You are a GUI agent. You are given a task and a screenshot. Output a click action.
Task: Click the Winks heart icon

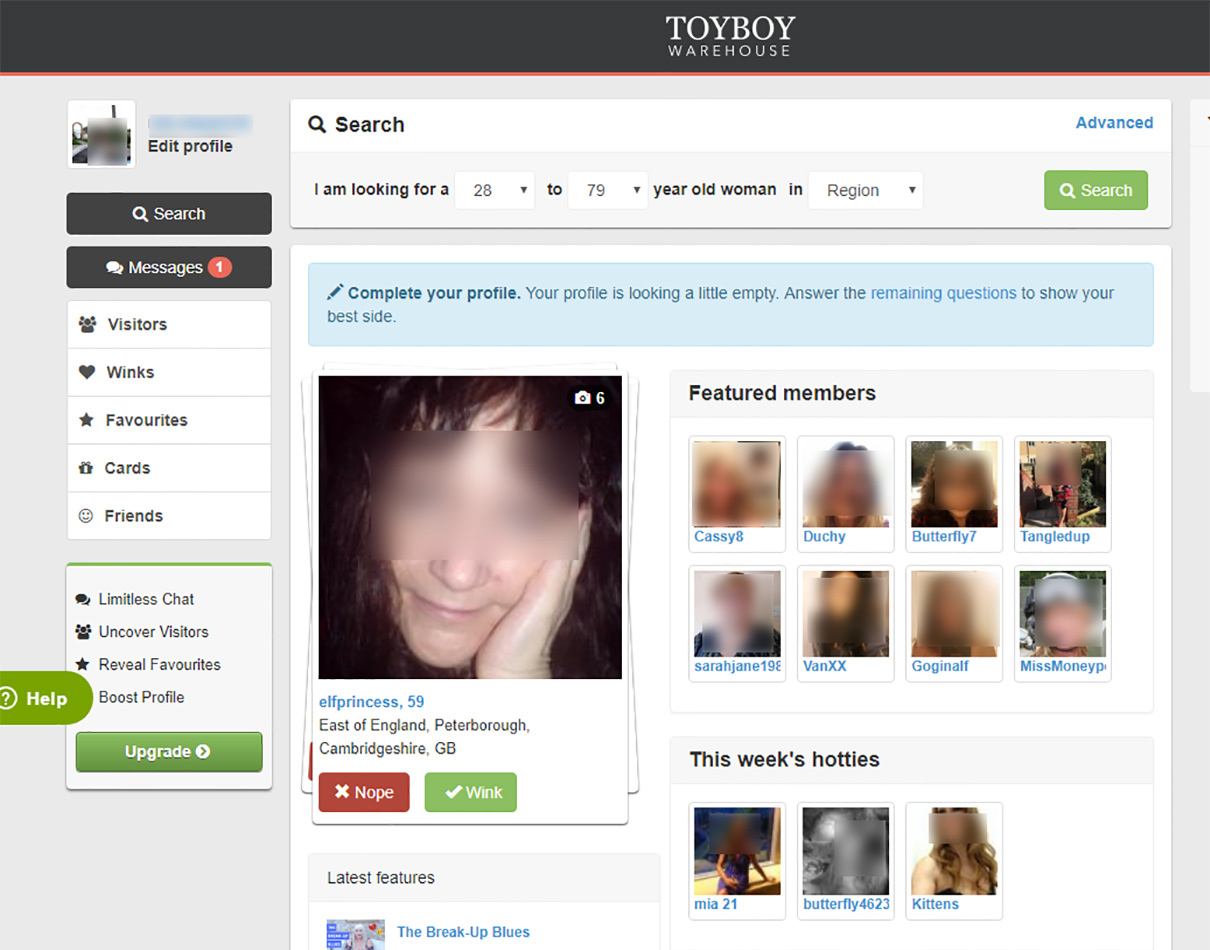point(87,372)
